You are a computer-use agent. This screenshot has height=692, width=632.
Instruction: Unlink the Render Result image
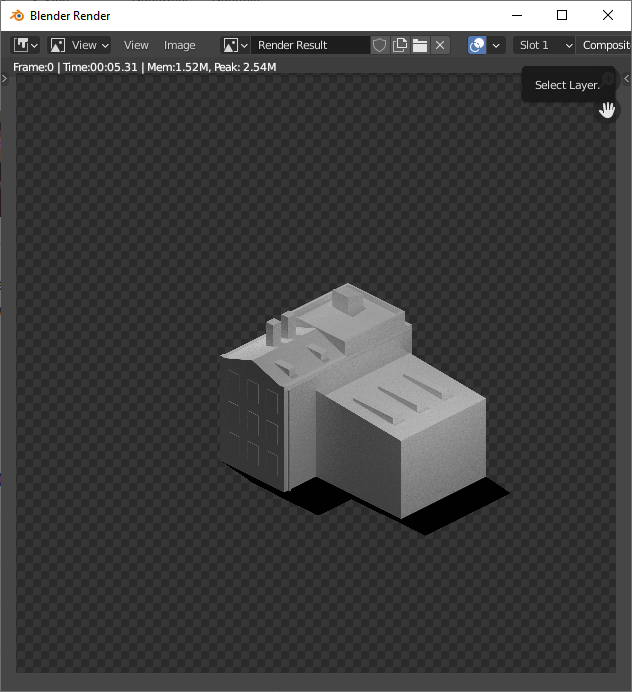point(440,45)
